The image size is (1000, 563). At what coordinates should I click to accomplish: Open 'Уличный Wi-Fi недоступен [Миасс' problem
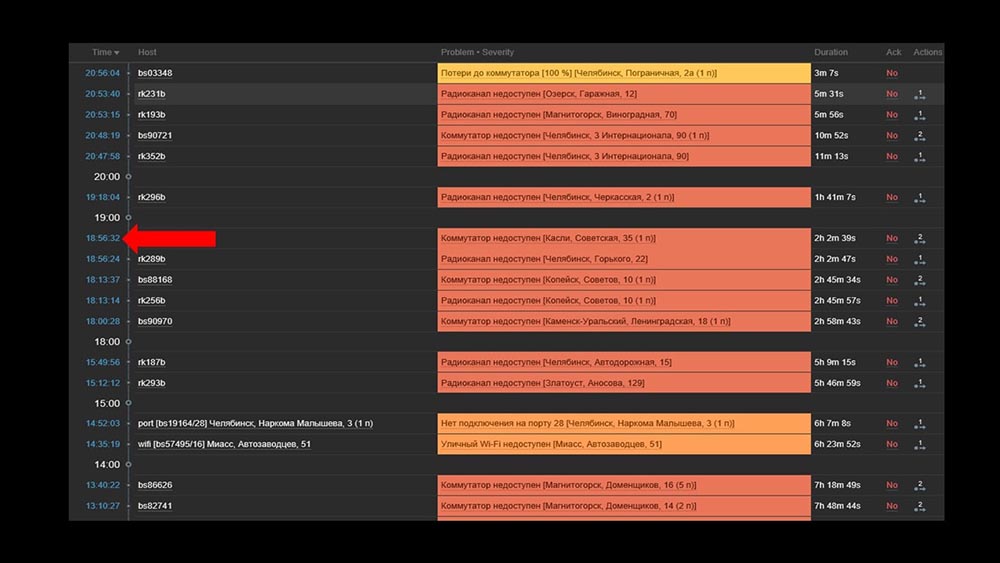[551, 444]
